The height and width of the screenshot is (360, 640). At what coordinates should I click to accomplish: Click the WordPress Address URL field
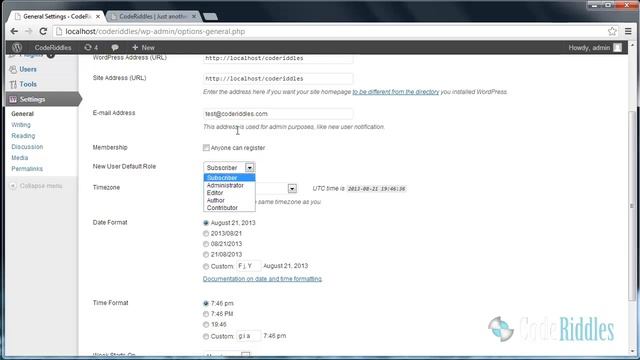point(278,58)
